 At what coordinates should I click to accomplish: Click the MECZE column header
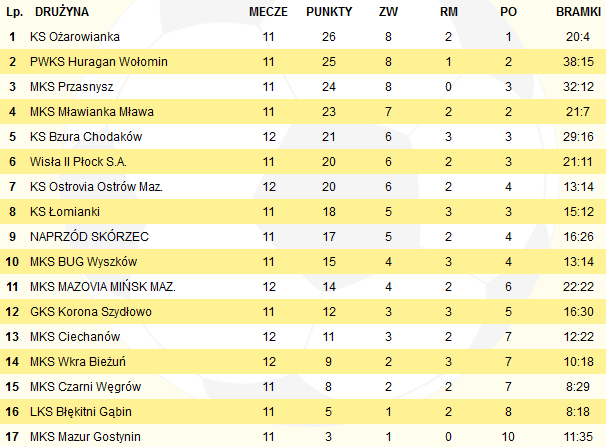[x=268, y=12]
